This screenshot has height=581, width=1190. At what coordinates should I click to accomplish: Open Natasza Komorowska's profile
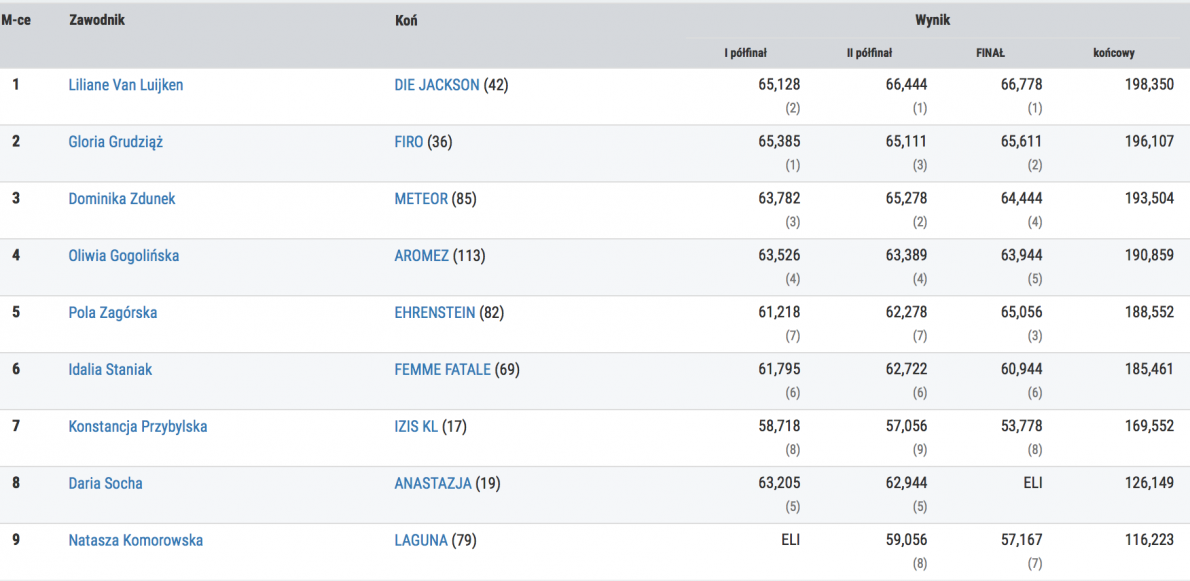pyautogui.click(x=135, y=541)
